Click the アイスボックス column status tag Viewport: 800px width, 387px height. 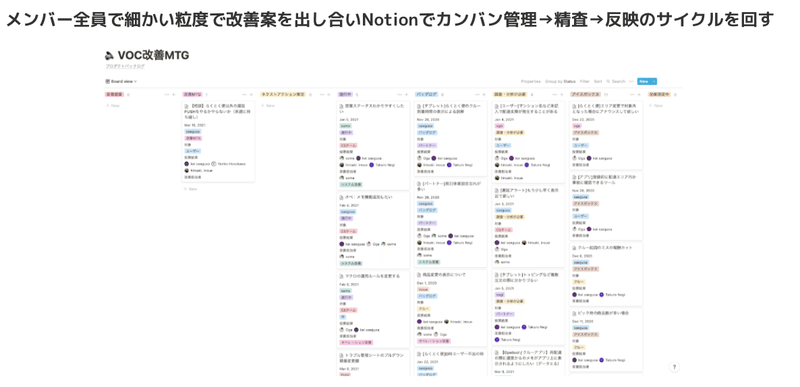point(585,95)
